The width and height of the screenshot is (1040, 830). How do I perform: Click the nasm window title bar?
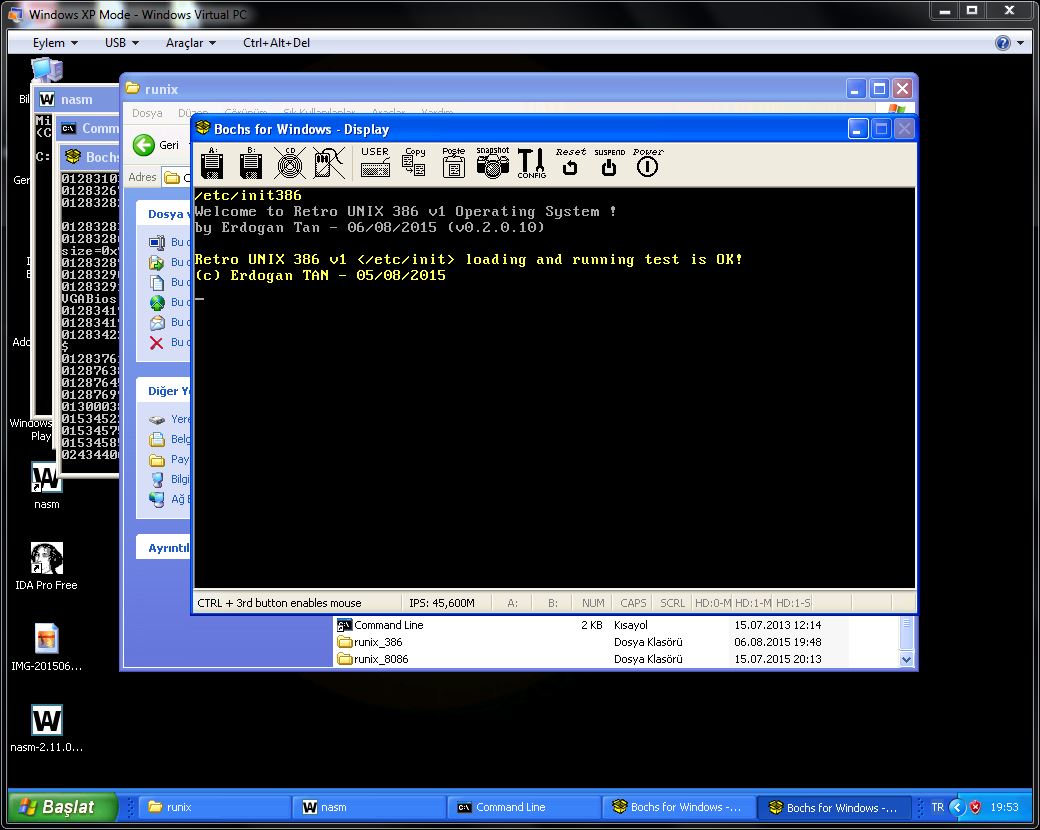(x=76, y=100)
